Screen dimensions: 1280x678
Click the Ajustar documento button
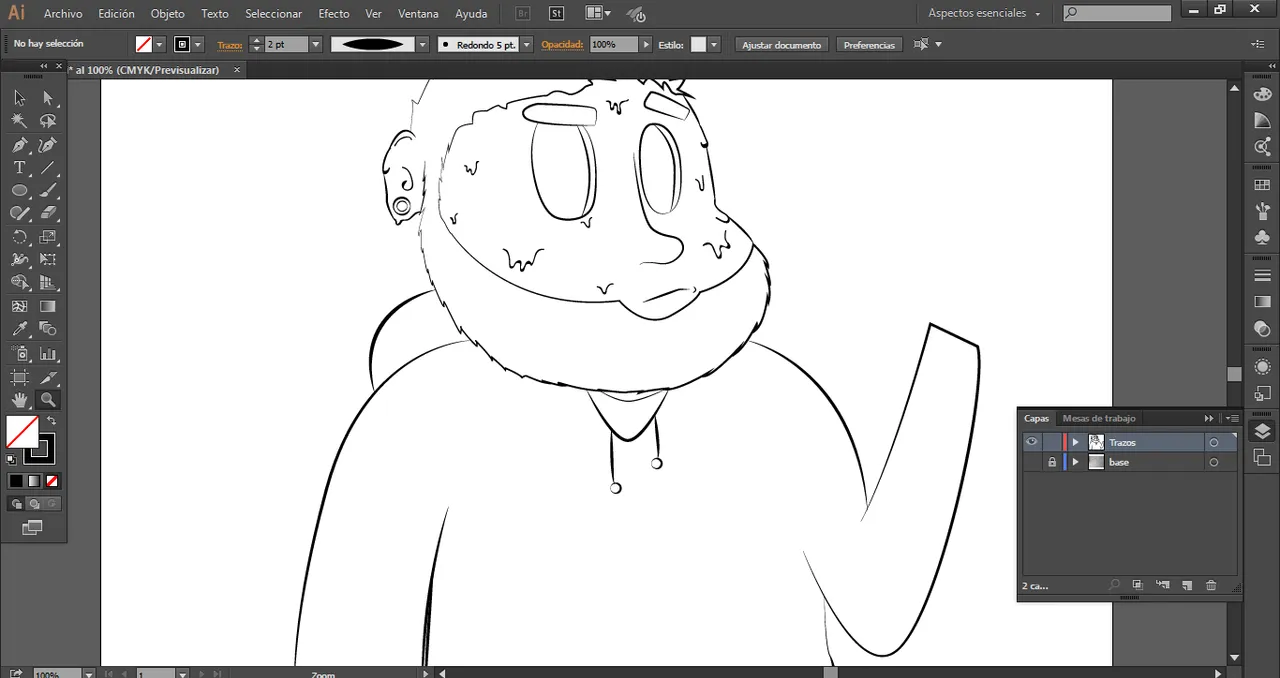pyautogui.click(x=781, y=45)
